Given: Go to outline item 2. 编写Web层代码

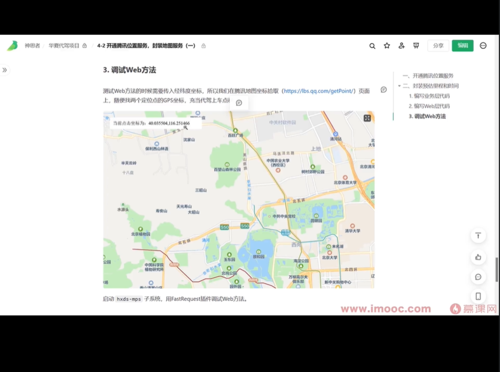Looking at the screenshot, I should pos(429,106).
